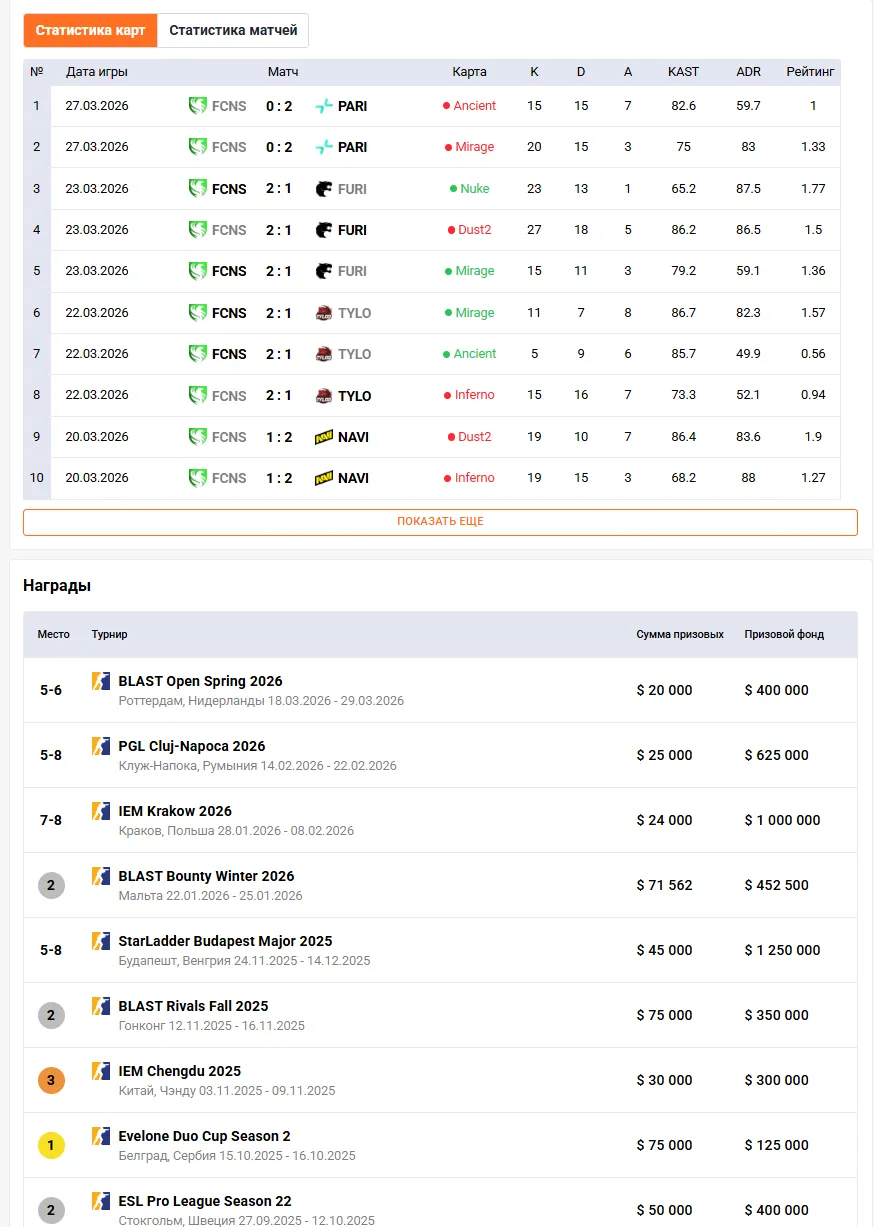Click the 2 : 1 score in row 4
This screenshot has width=874, height=1227.
point(279,230)
